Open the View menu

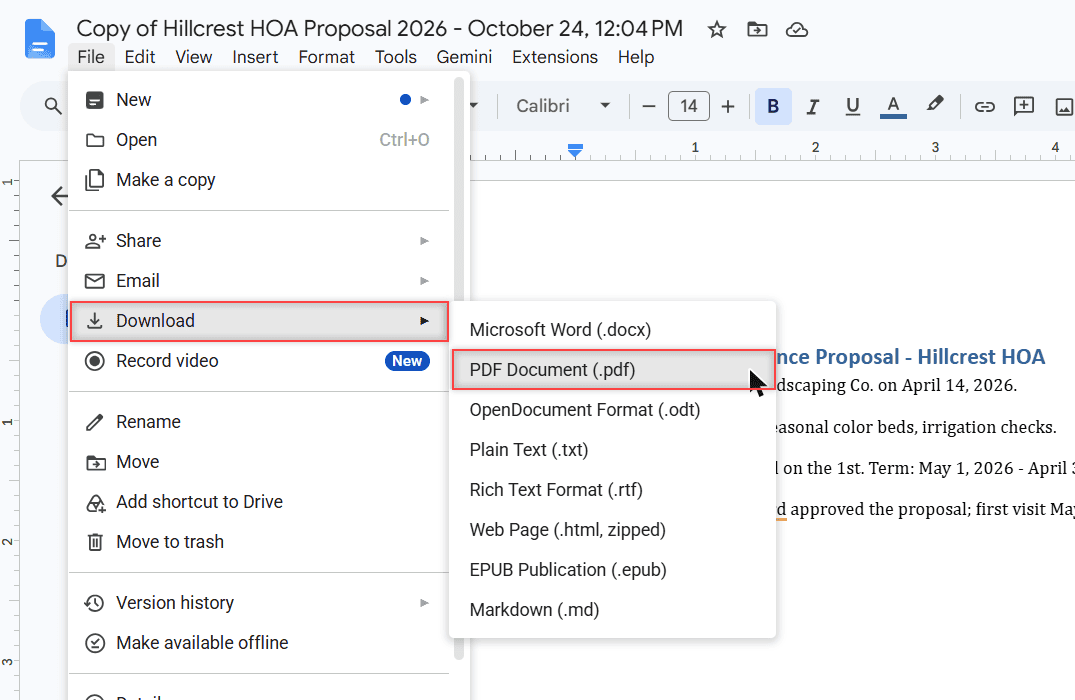point(193,57)
